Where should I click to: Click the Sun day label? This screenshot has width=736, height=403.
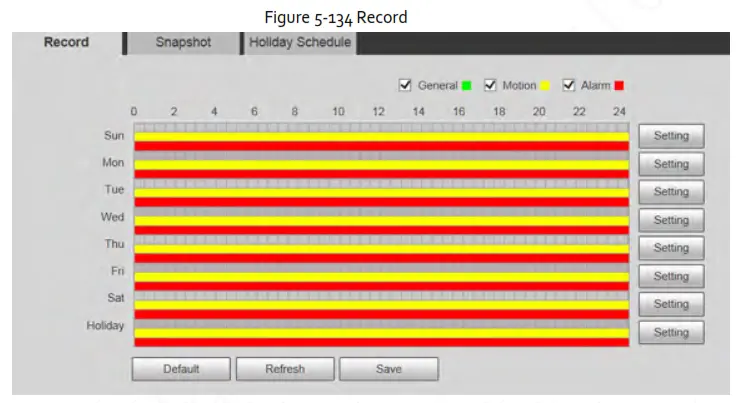pos(114,136)
